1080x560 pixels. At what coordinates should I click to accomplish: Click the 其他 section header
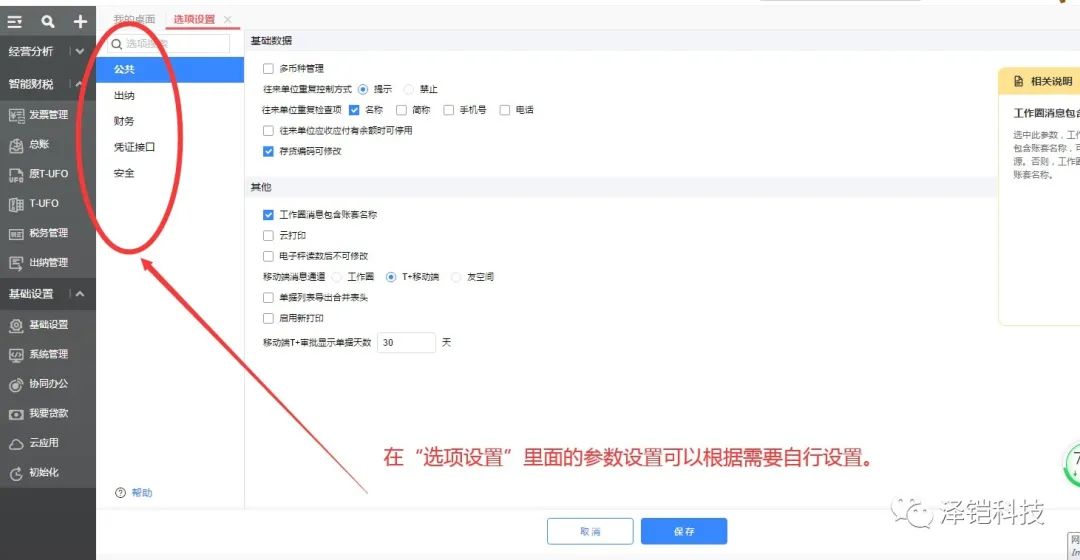[x=261, y=187]
